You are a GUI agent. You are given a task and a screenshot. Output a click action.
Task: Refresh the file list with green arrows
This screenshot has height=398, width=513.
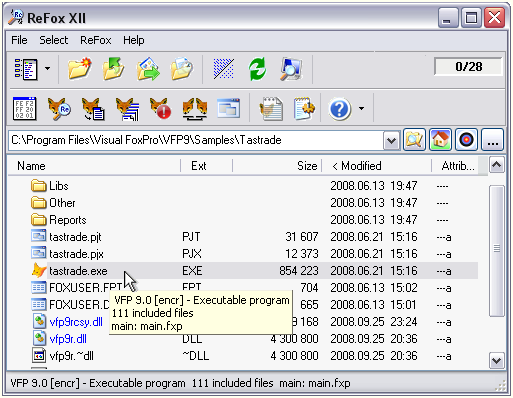pyautogui.click(x=257, y=69)
